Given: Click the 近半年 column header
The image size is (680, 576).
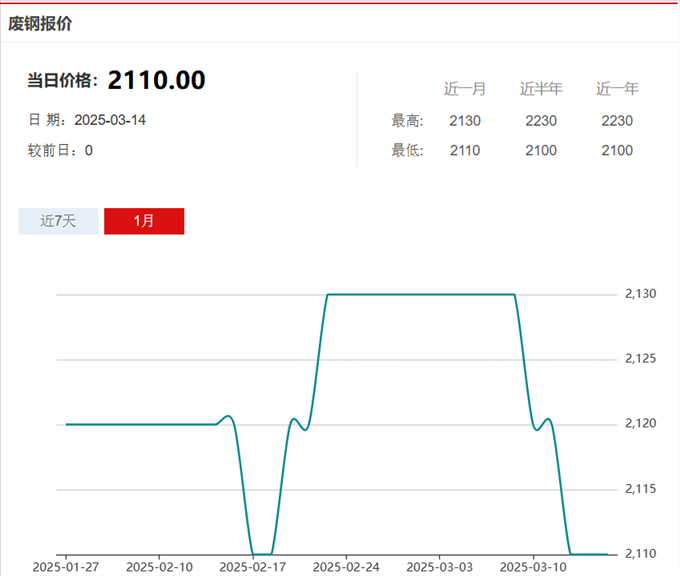Looking at the screenshot, I should (541, 89).
